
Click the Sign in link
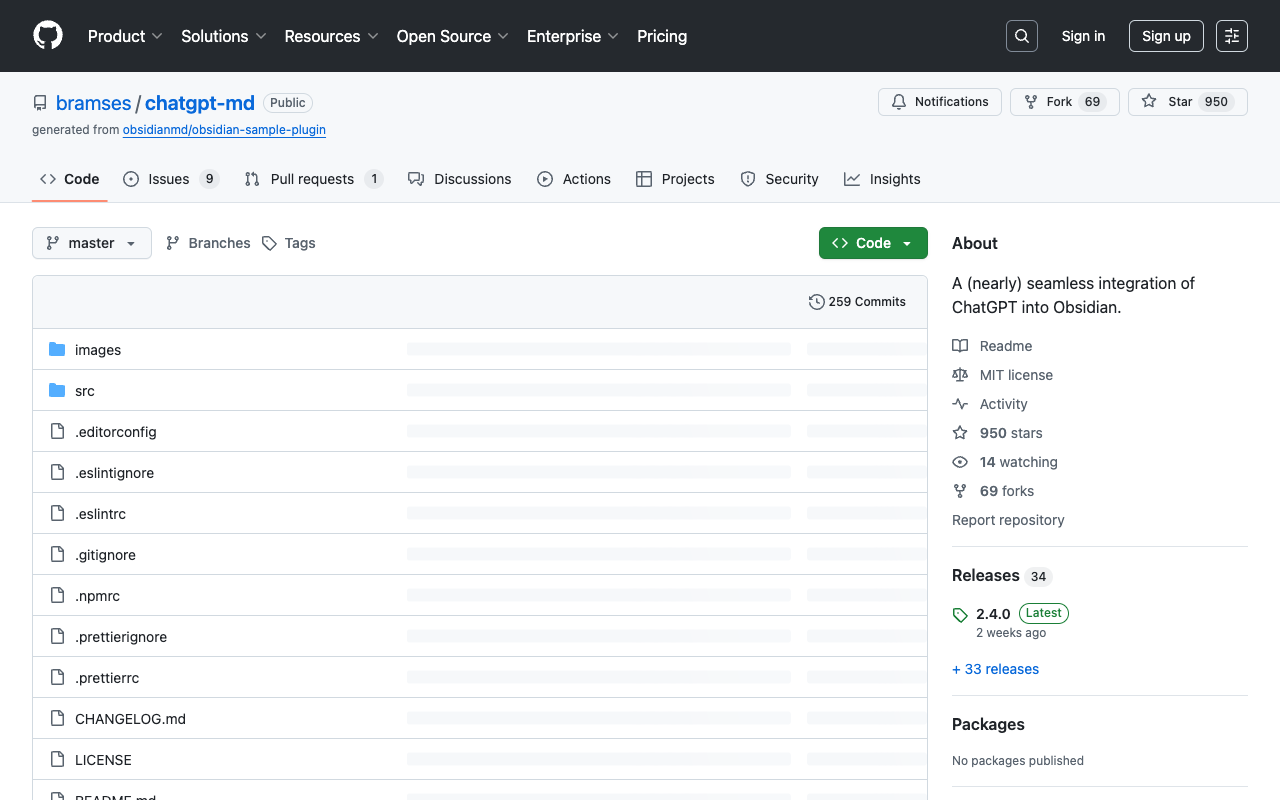tap(1084, 36)
